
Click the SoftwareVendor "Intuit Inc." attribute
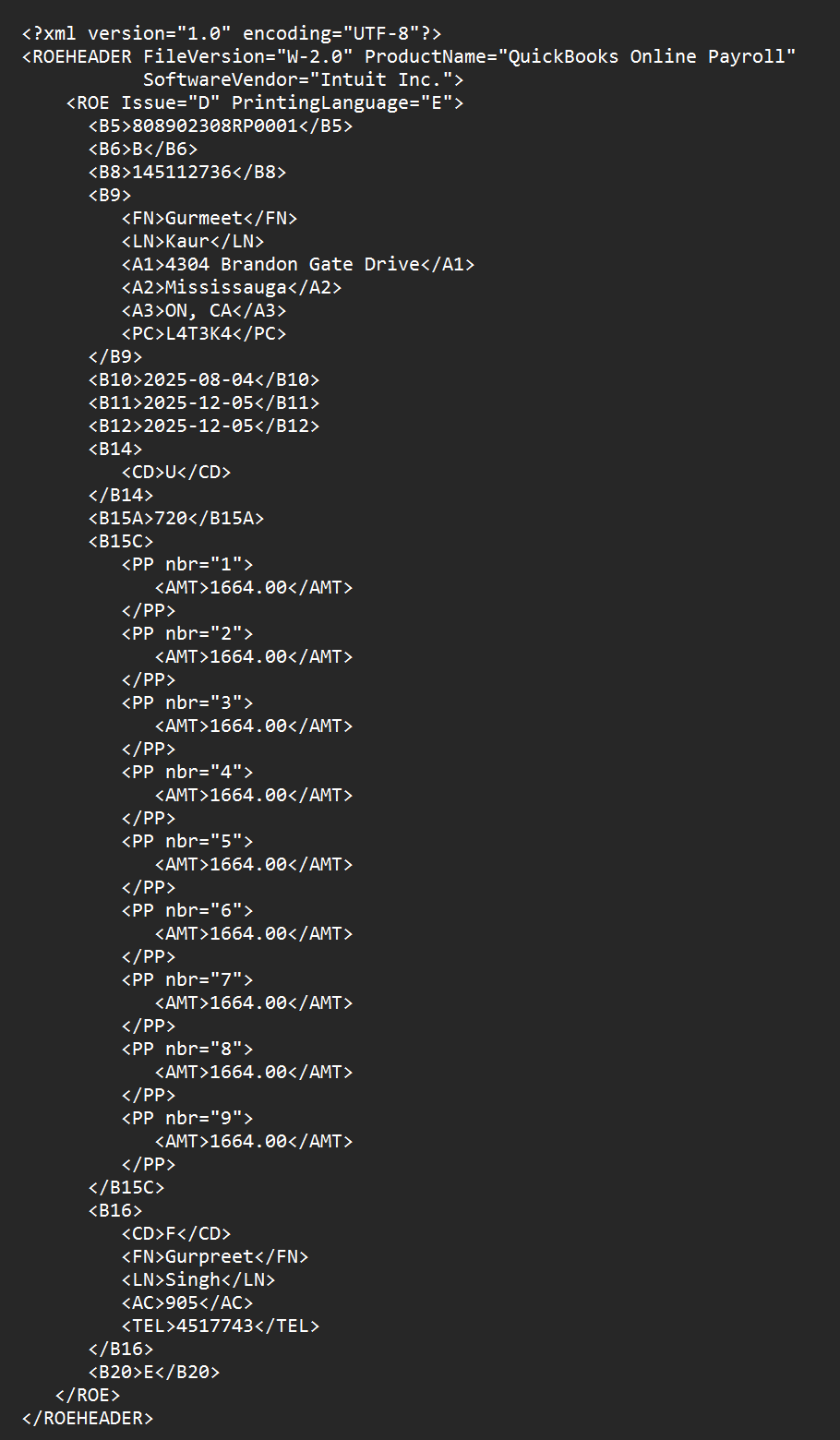[x=303, y=79]
